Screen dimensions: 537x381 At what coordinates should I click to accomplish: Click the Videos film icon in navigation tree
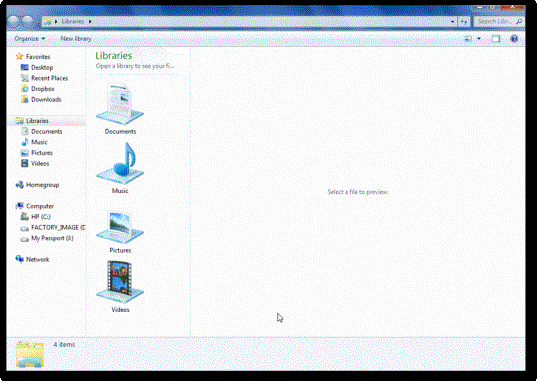pos(25,163)
